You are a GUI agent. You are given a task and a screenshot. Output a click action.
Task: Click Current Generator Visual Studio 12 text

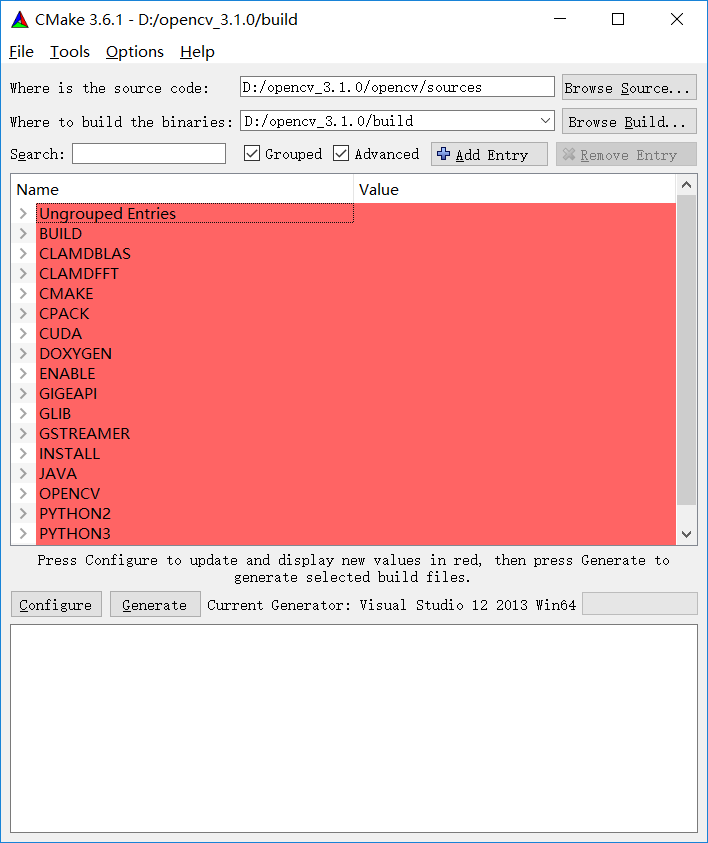tap(391, 605)
